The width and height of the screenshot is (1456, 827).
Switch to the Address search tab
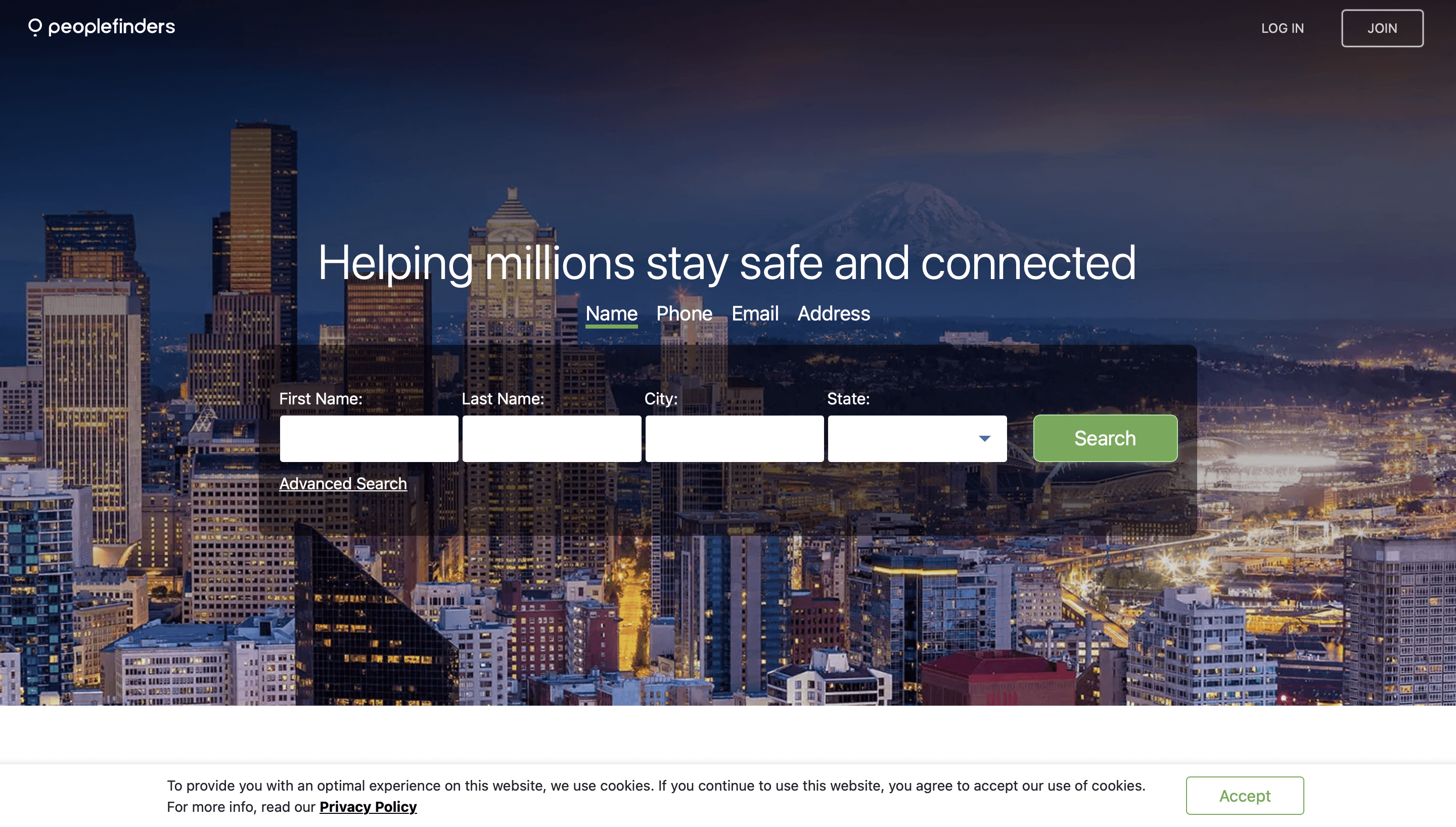coord(834,313)
